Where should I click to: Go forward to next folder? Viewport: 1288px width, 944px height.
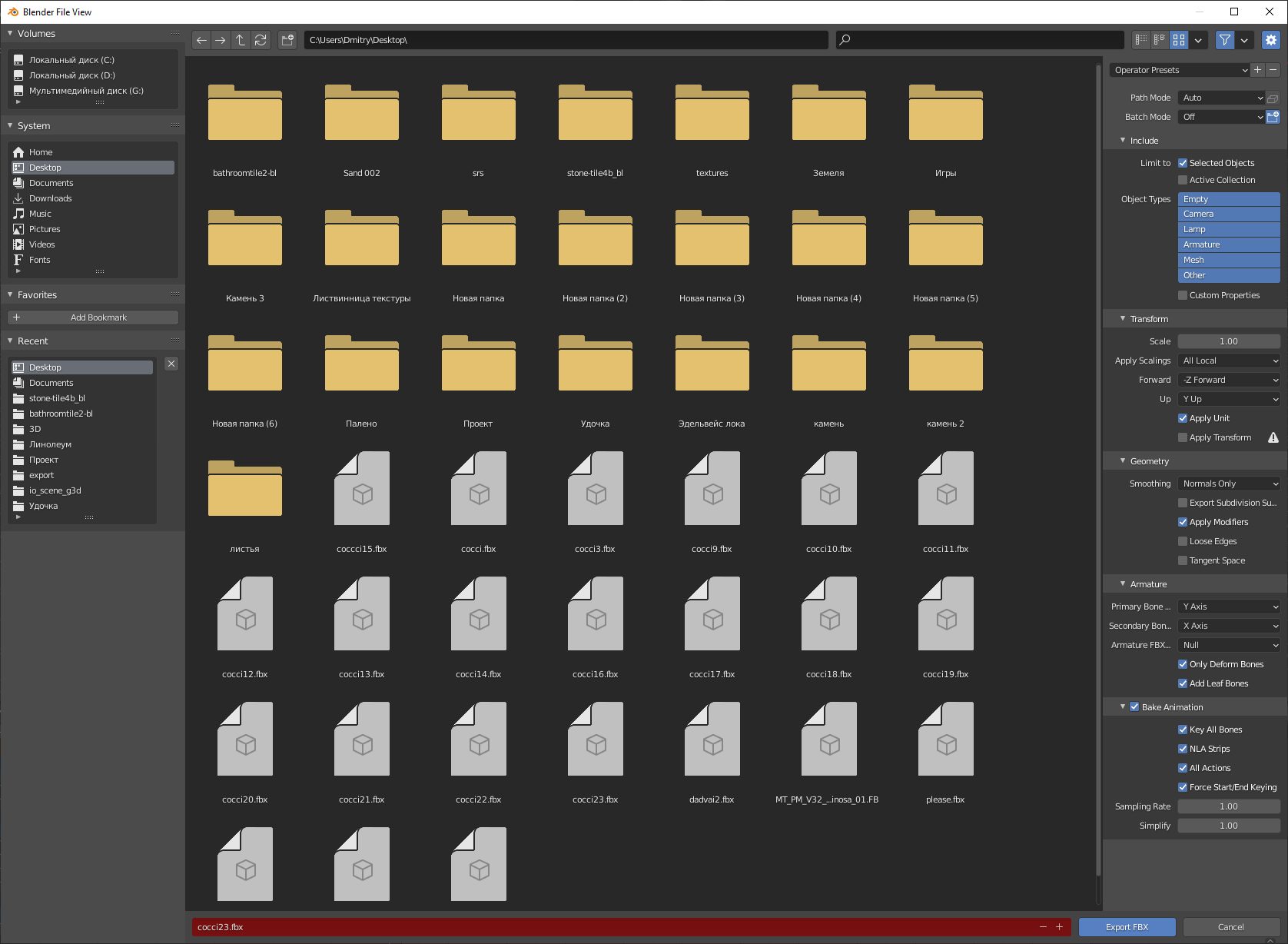(221, 40)
